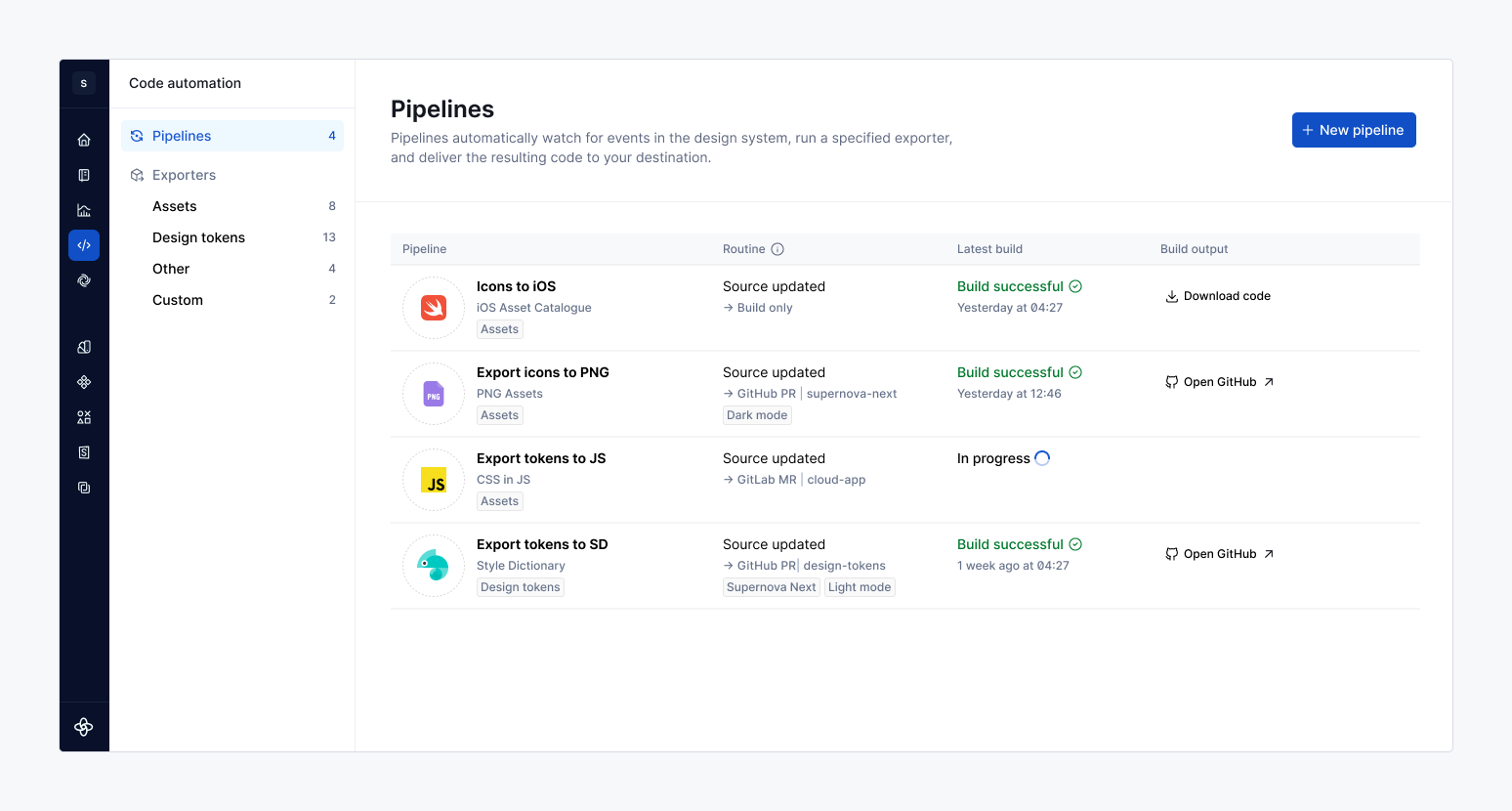Download code for the Icons to iOS build
Image resolution: width=1512 pixels, height=811 pixels.
(x=1218, y=295)
